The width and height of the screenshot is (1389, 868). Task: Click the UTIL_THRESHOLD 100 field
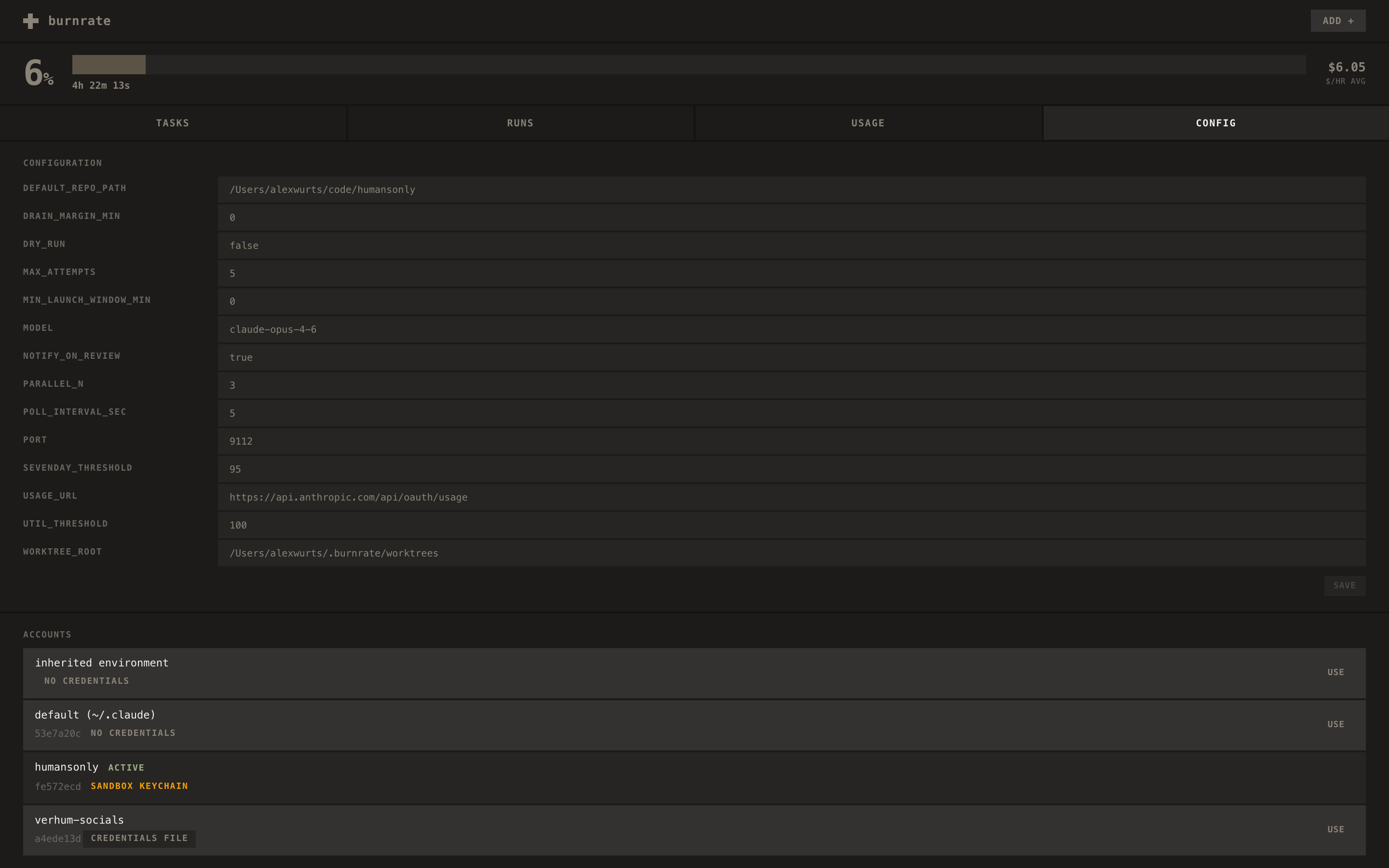click(x=791, y=525)
